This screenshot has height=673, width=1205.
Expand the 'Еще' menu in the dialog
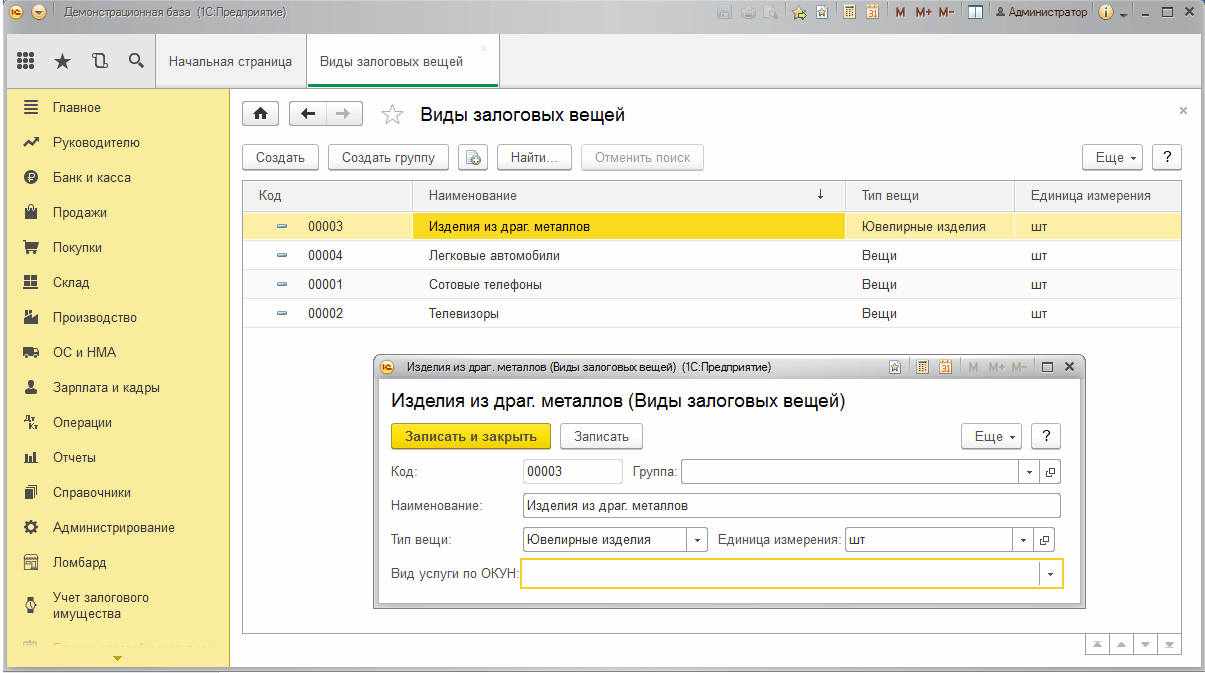point(992,436)
